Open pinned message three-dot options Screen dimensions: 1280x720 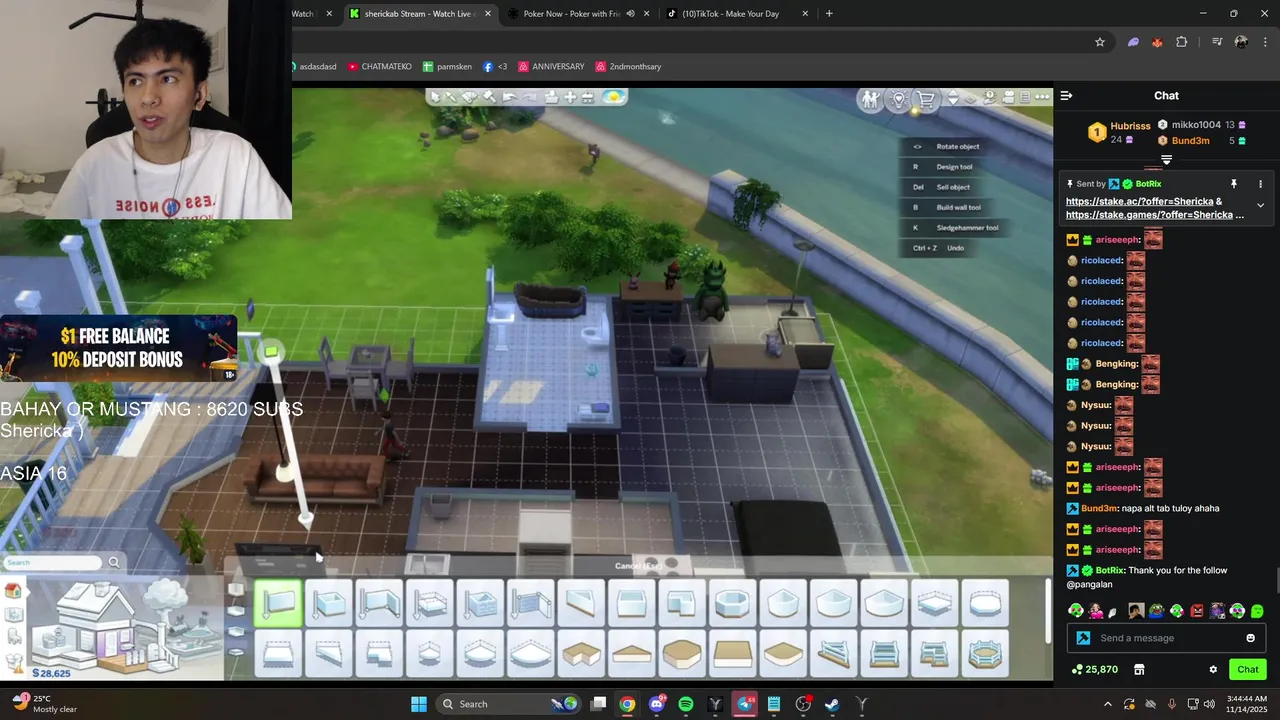click(1260, 184)
